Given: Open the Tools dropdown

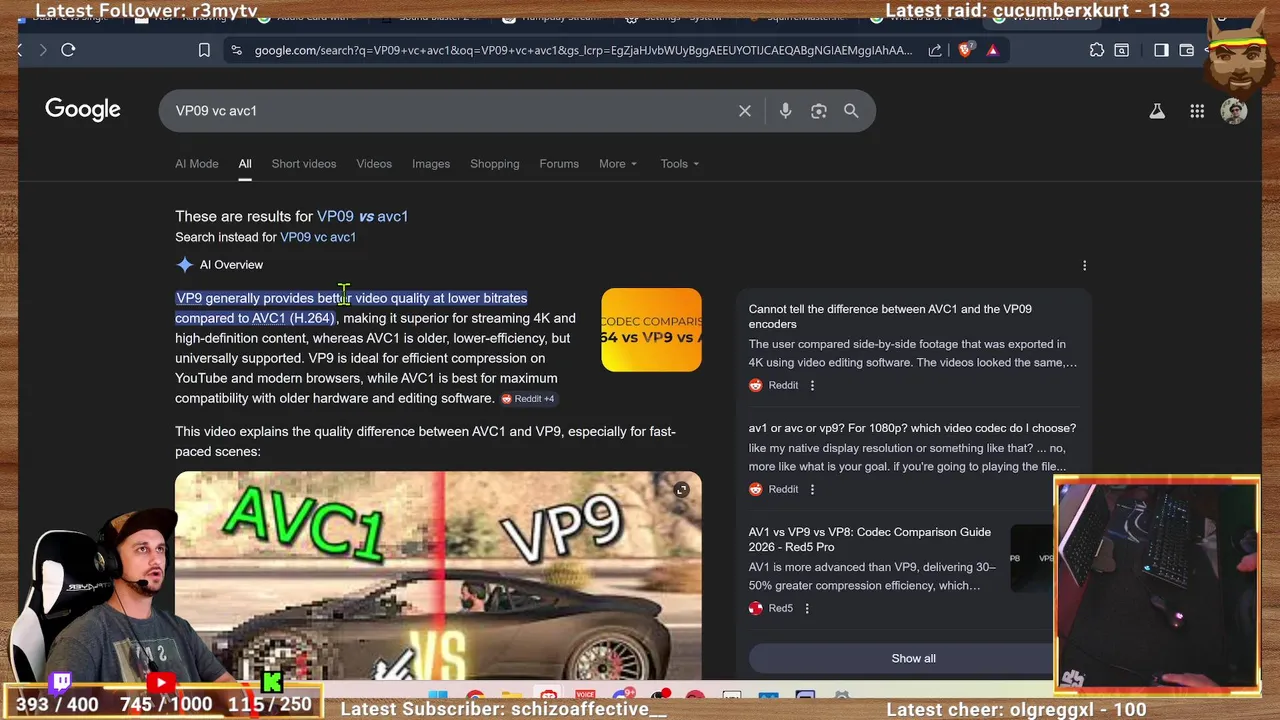Looking at the screenshot, I should [680, 164].
